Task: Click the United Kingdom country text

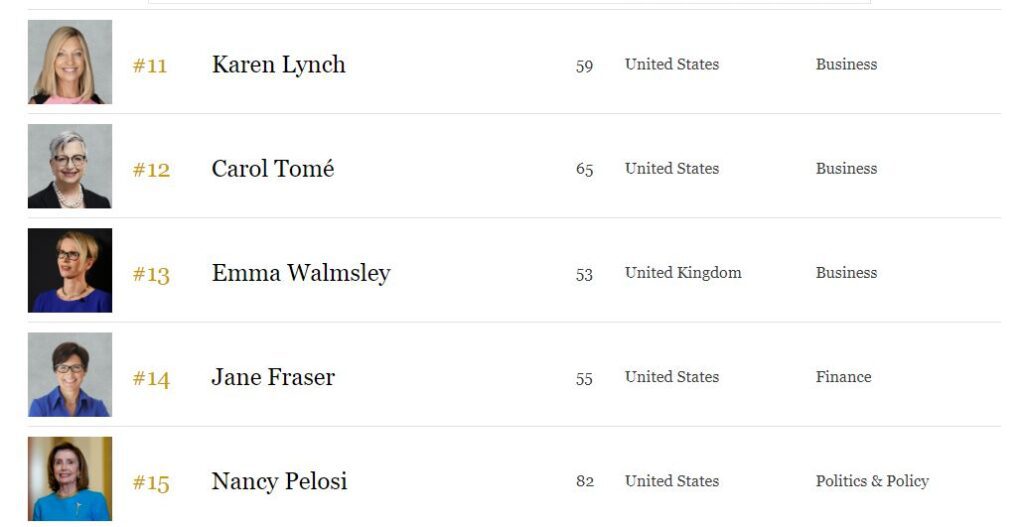Action: pos(683,272)
